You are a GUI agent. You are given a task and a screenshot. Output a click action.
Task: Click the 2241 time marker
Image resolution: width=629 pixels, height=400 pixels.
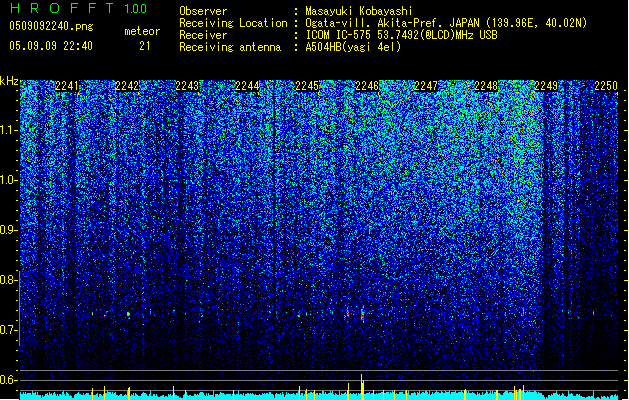coord(67,85)
